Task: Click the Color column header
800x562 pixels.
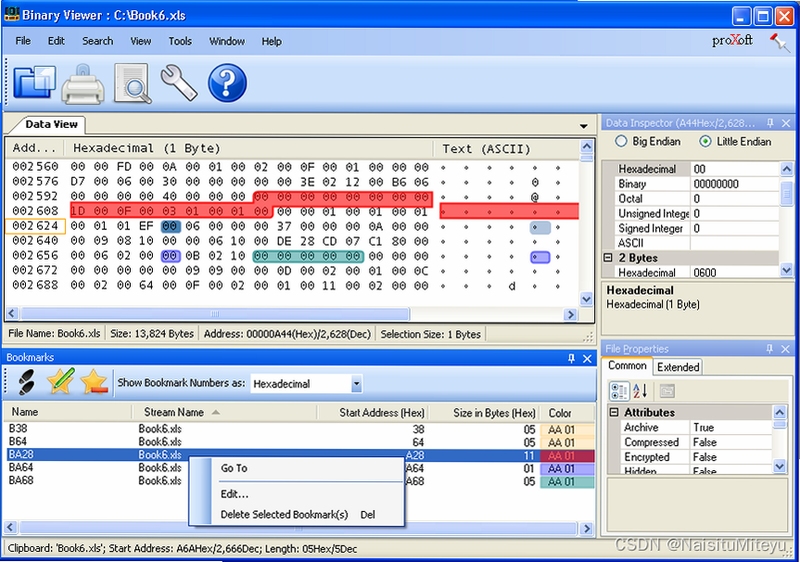Action: (566, 413)
